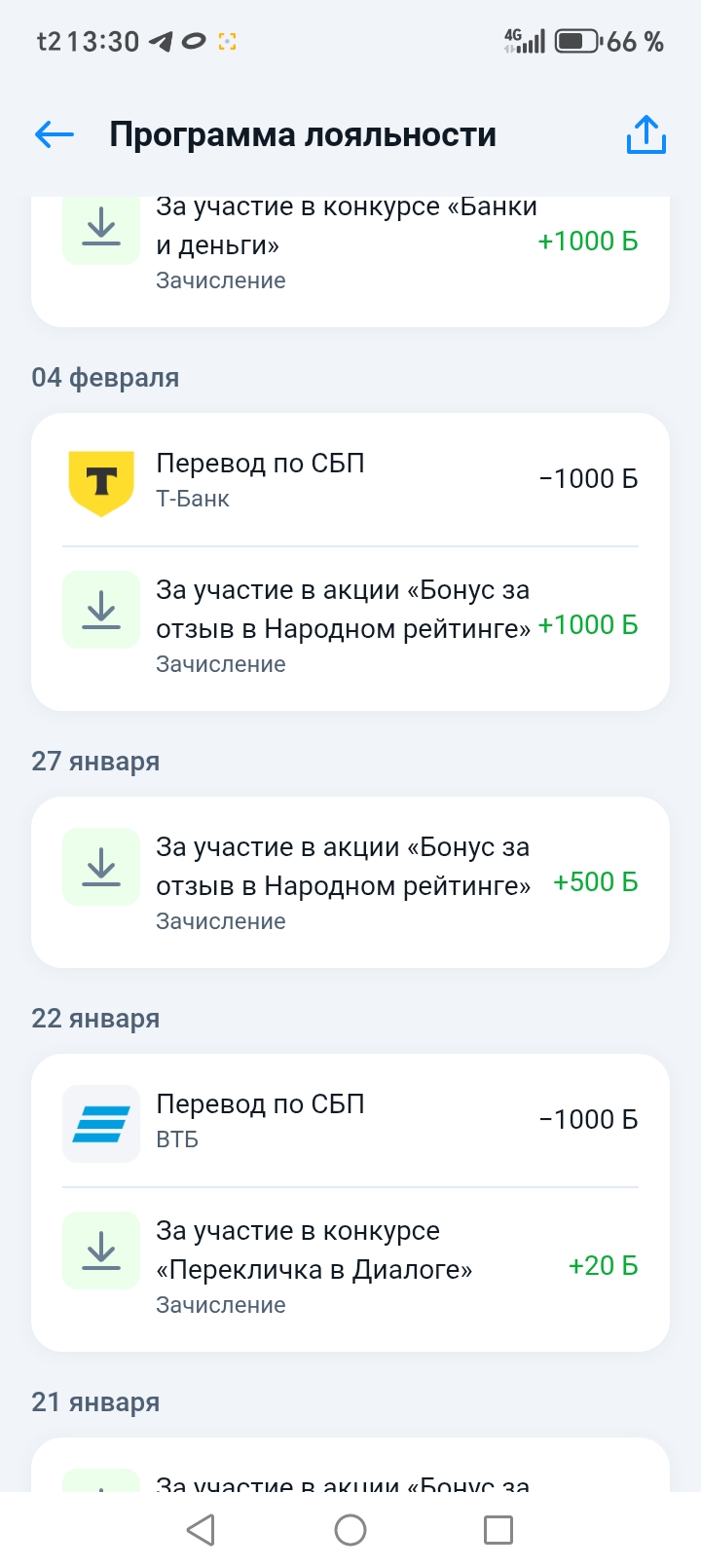Tap the «Программа лояльности» page title
This screenshot has height=1568, width=701.
pyautogui.click(x=303, y=134)
